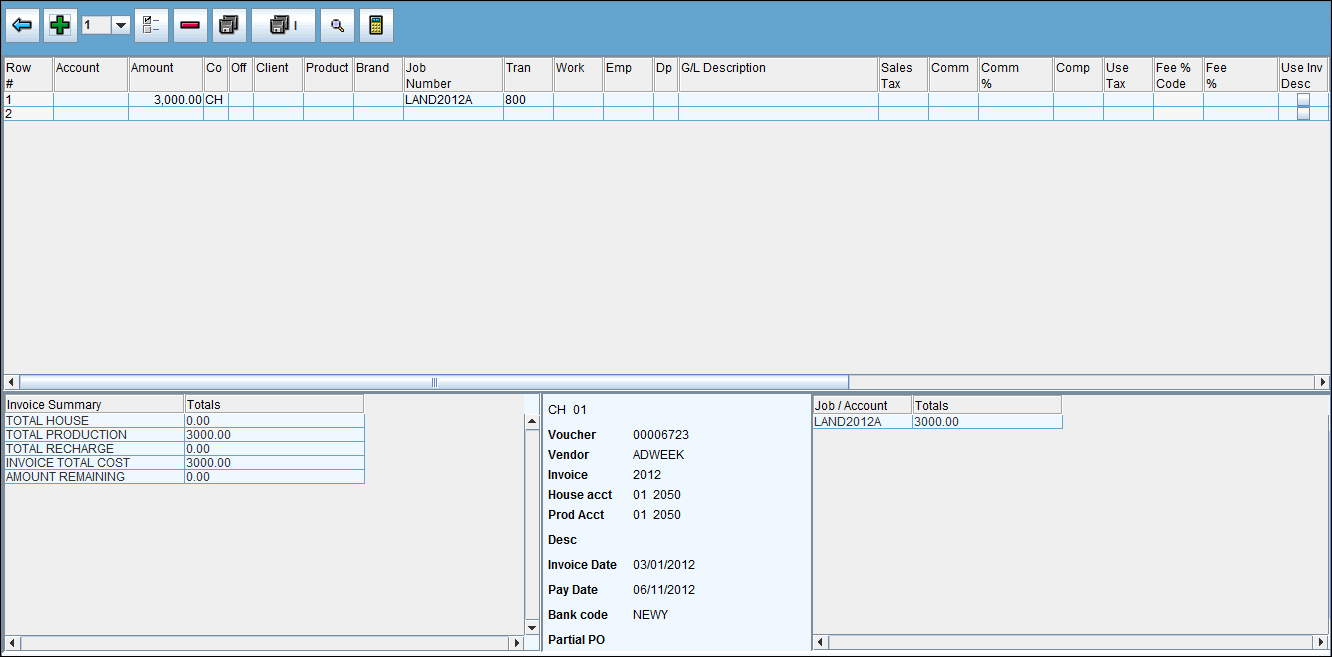This screenshot has height=657, width=1332.
Task: Click the blue back arrow icon
Action: pos(22,26)
